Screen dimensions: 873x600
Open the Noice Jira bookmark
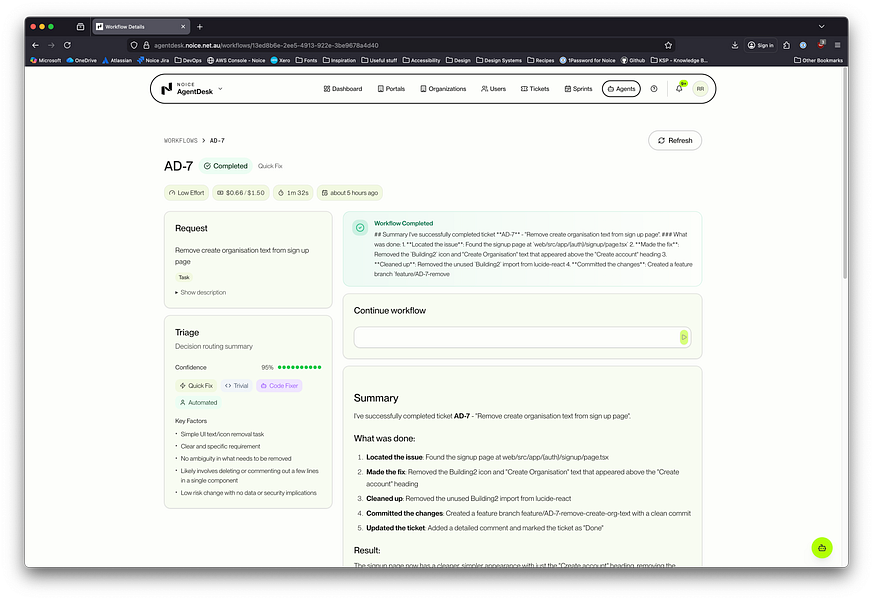coord(153,60)
